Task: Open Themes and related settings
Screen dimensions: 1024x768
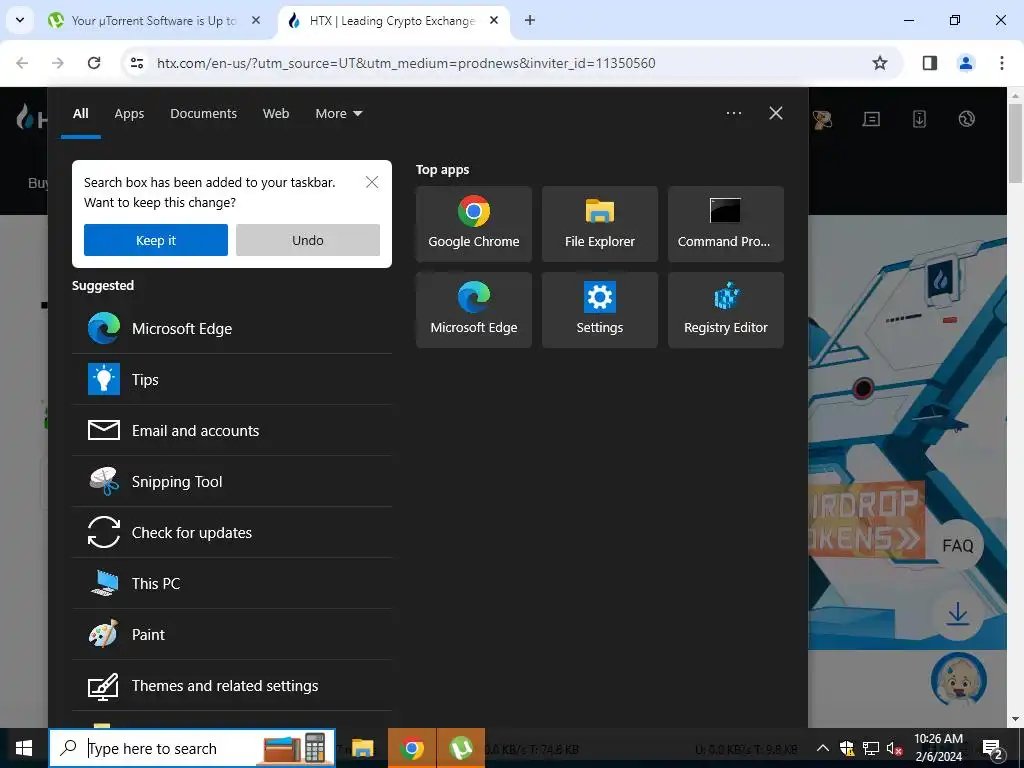Action: (x=232, y=685)
